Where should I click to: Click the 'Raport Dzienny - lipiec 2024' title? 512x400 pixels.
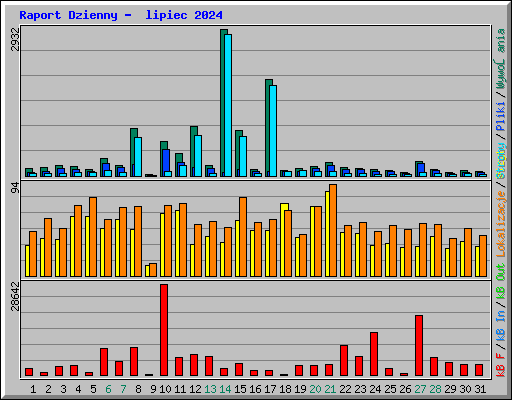click(121, 15)
